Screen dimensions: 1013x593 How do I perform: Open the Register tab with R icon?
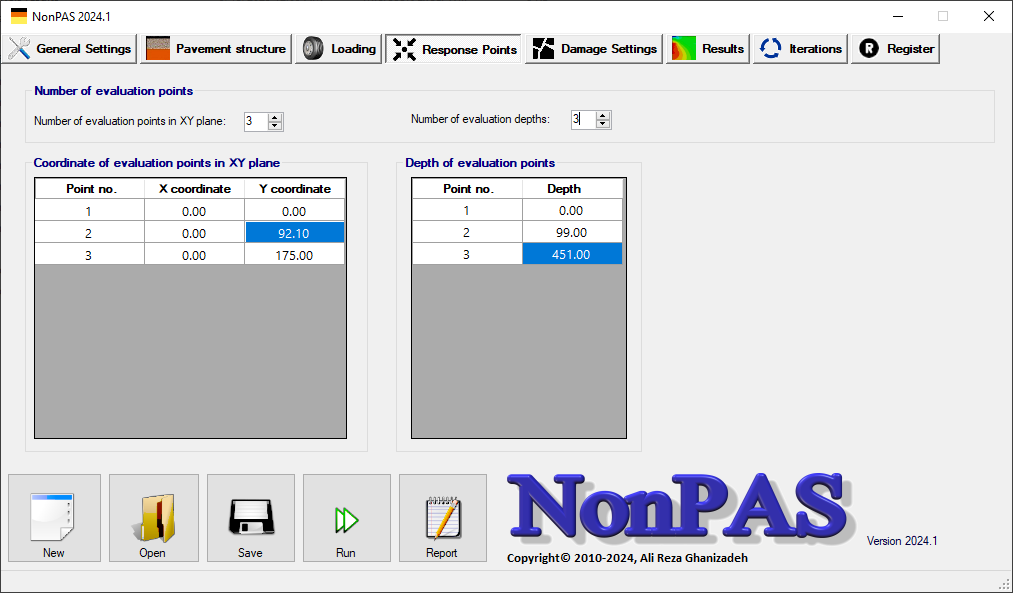pyautogui.click(x=896, y=48)
